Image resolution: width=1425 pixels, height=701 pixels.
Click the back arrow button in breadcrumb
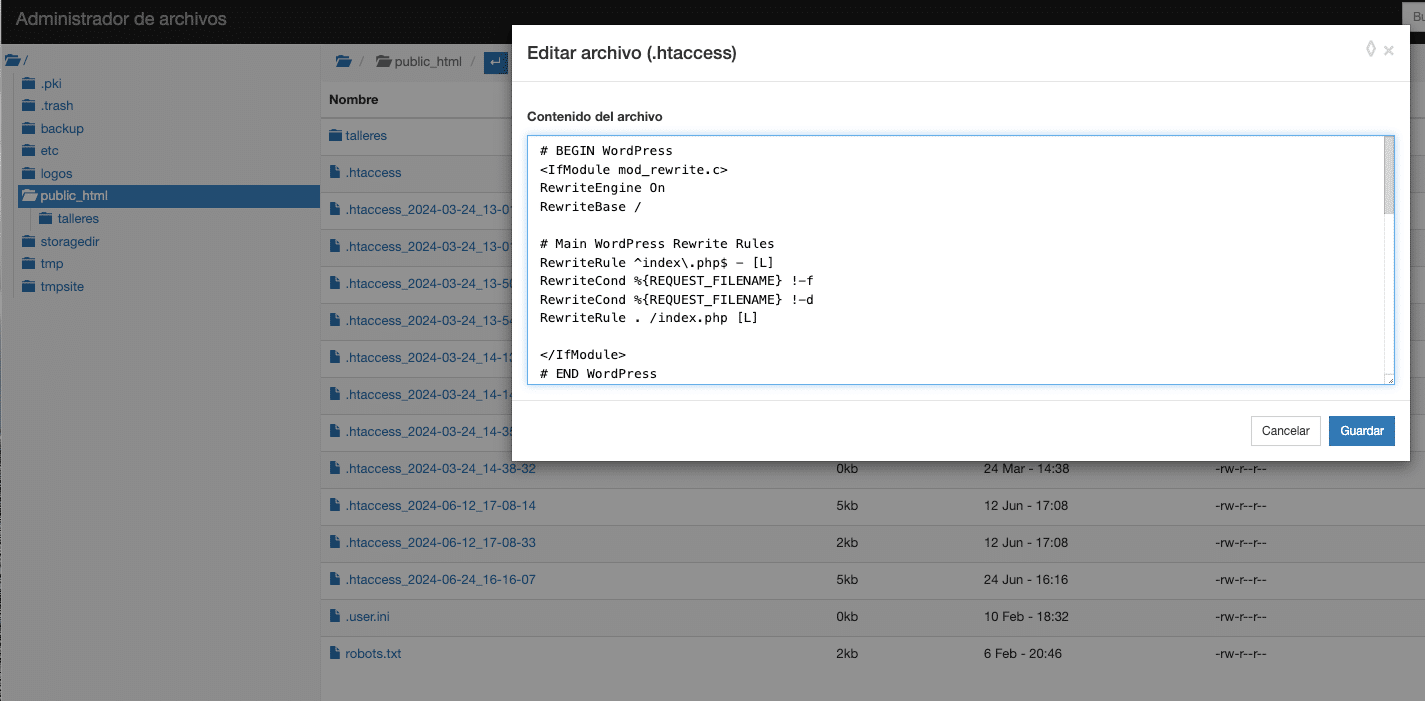pyautogui.click(x=495, y=62)
